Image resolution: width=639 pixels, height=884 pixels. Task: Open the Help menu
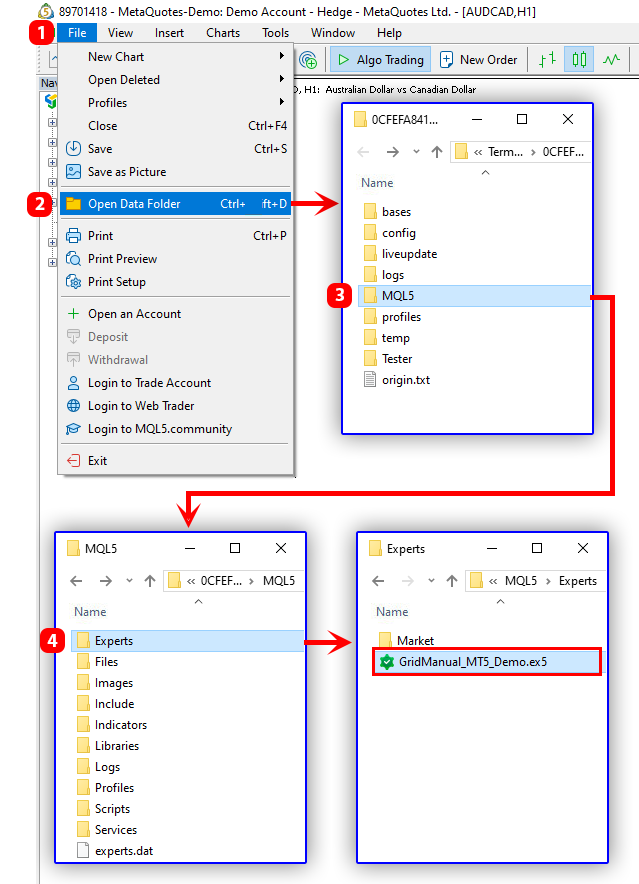[x=389, y=33]
